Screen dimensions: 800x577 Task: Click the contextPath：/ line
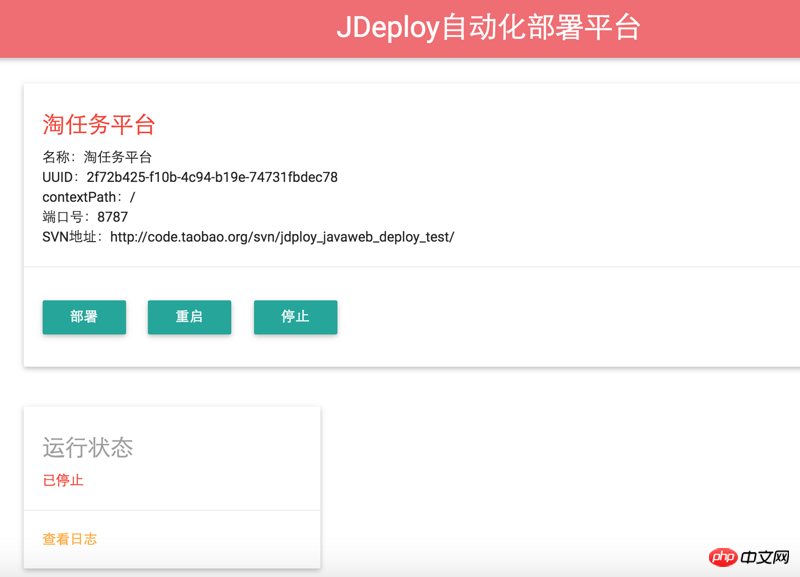coord(89,197)
